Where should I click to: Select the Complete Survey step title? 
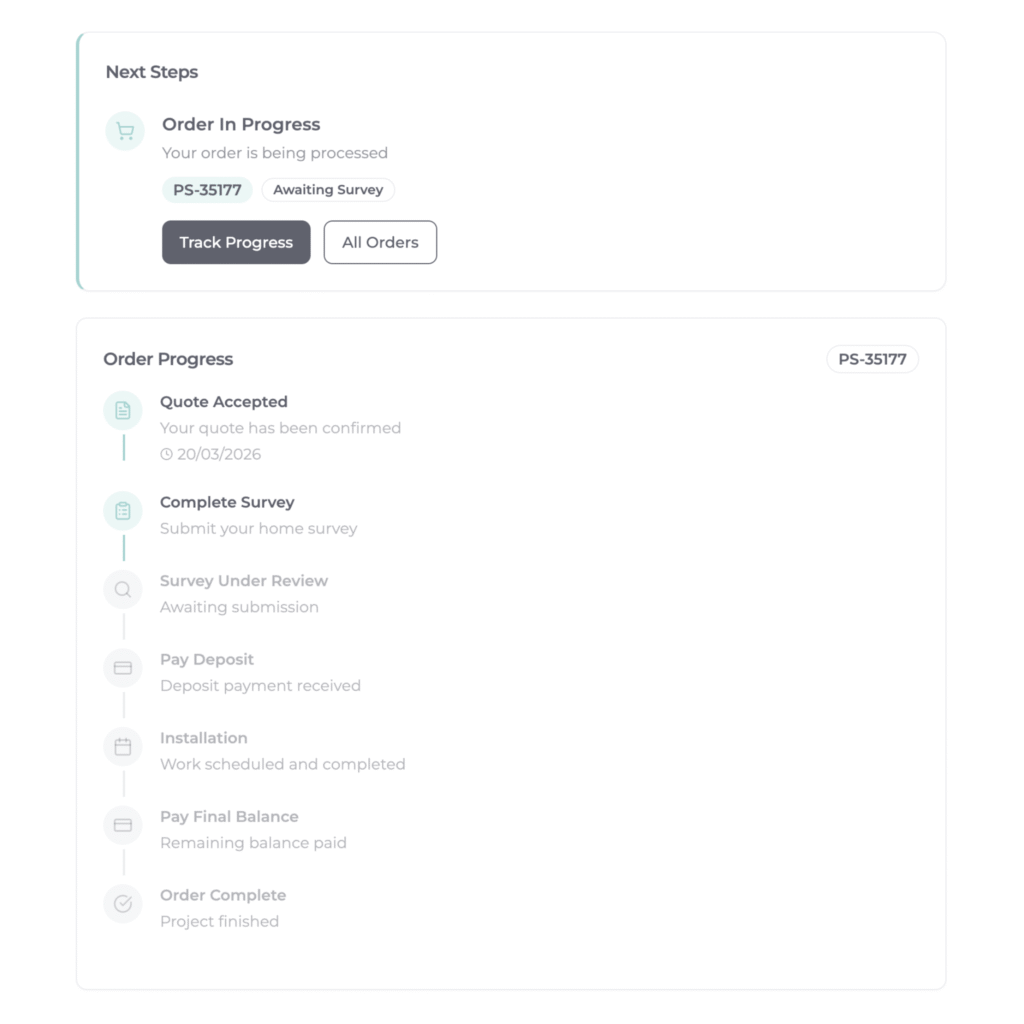[x=227, y=502]
